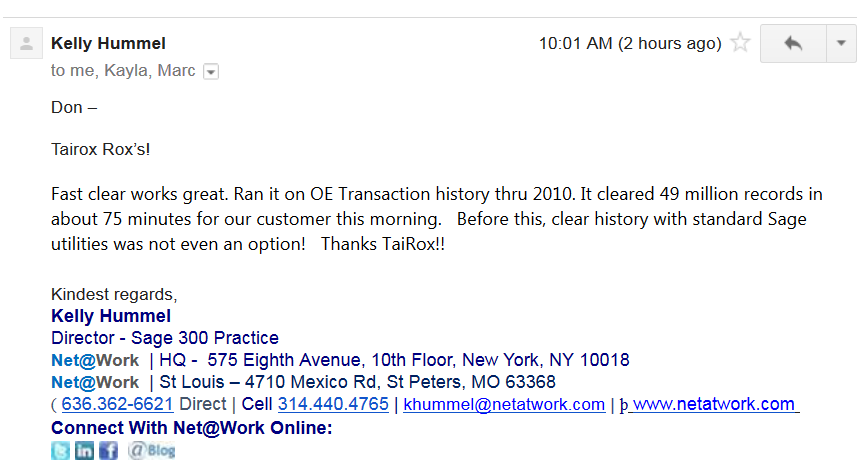Viewport: 866px width, 469px height.
Task: Star this email from Kelly Hummel
Action: point(740,43)
